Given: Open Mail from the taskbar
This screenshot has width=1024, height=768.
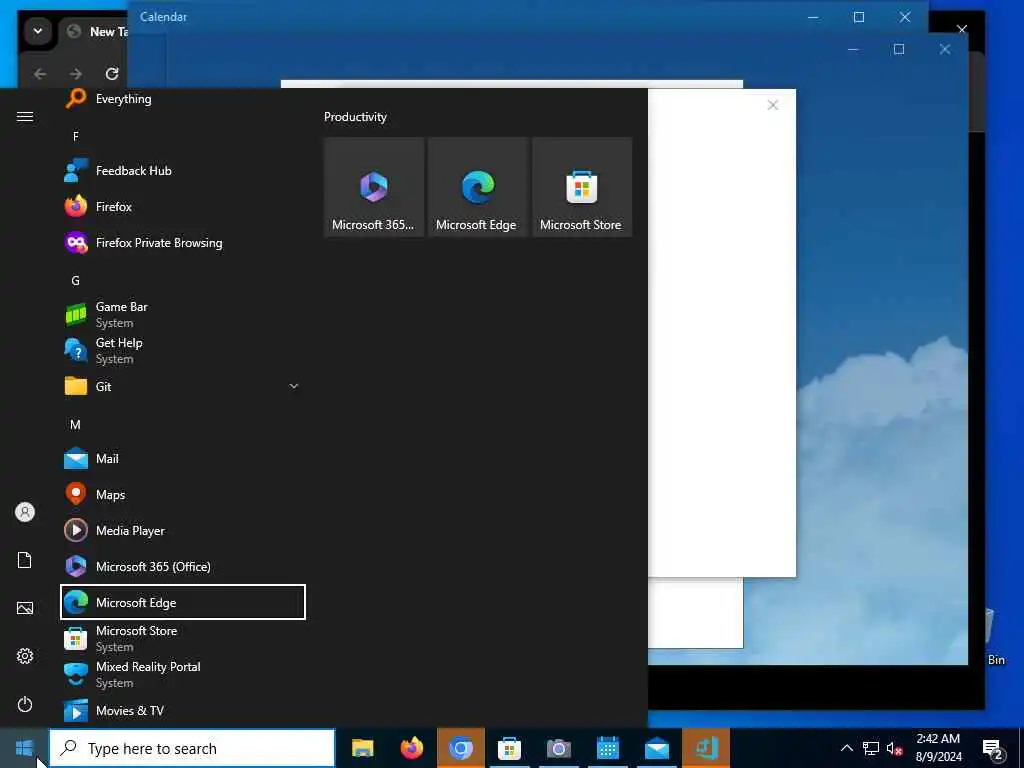Looking at the screenshot, I should [656, 748].
